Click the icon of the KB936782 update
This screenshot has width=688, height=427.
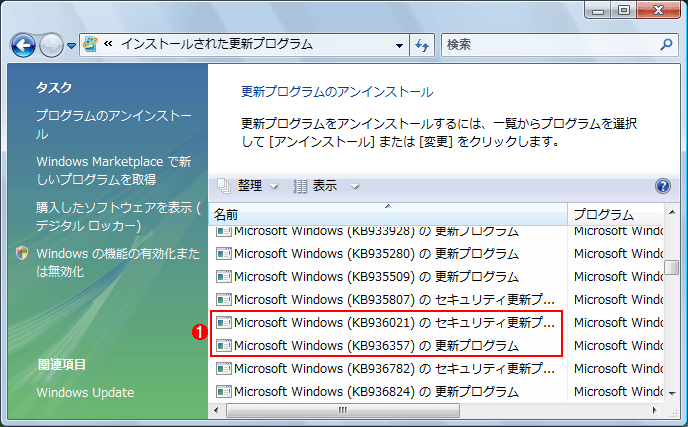224,368
